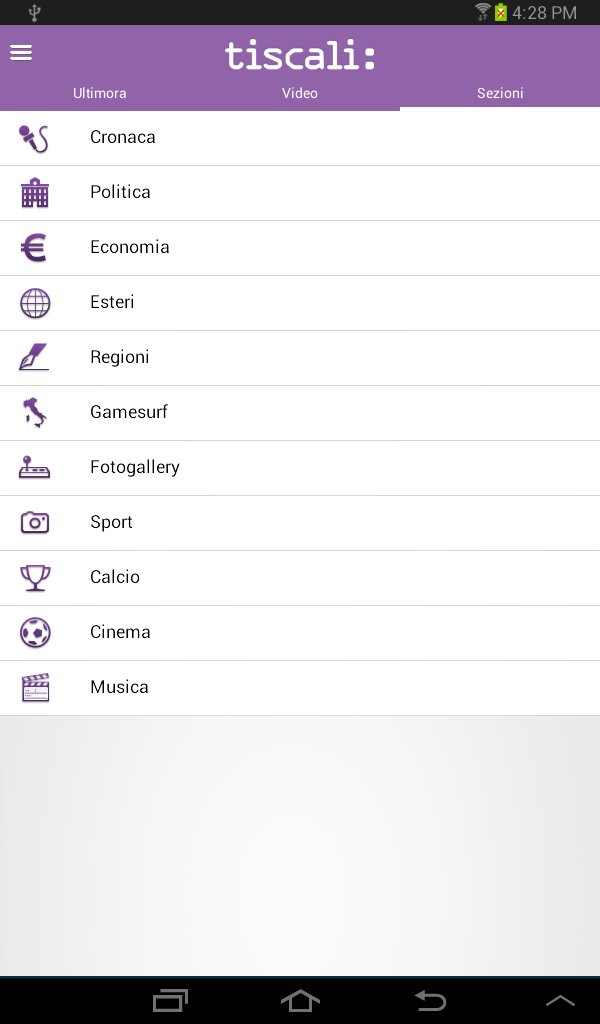Screen dimensions: 600x1024
Task: Open the Cronaca section
Action: pos(300,138)
